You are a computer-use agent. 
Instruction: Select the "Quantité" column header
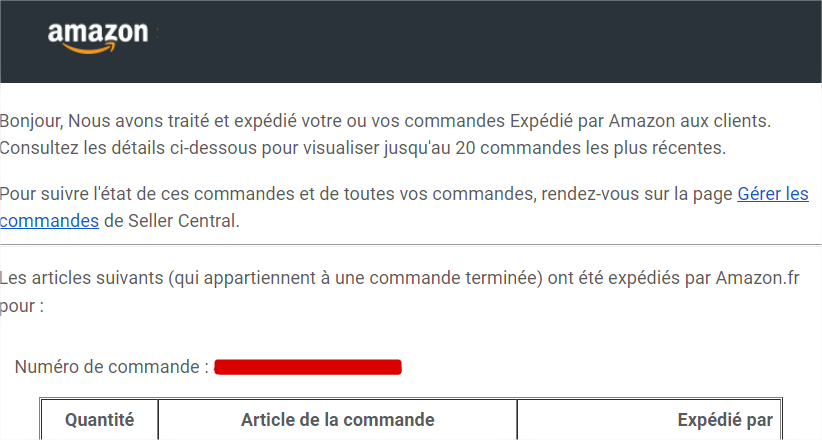(x=99, y=420)
